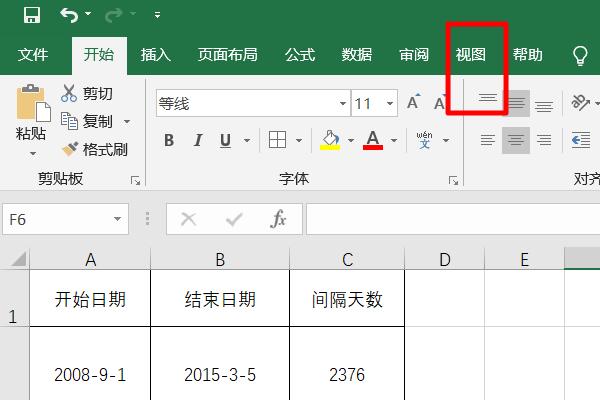Select row 1 header
Screen dimensions: 600x400
coord(15,299)
